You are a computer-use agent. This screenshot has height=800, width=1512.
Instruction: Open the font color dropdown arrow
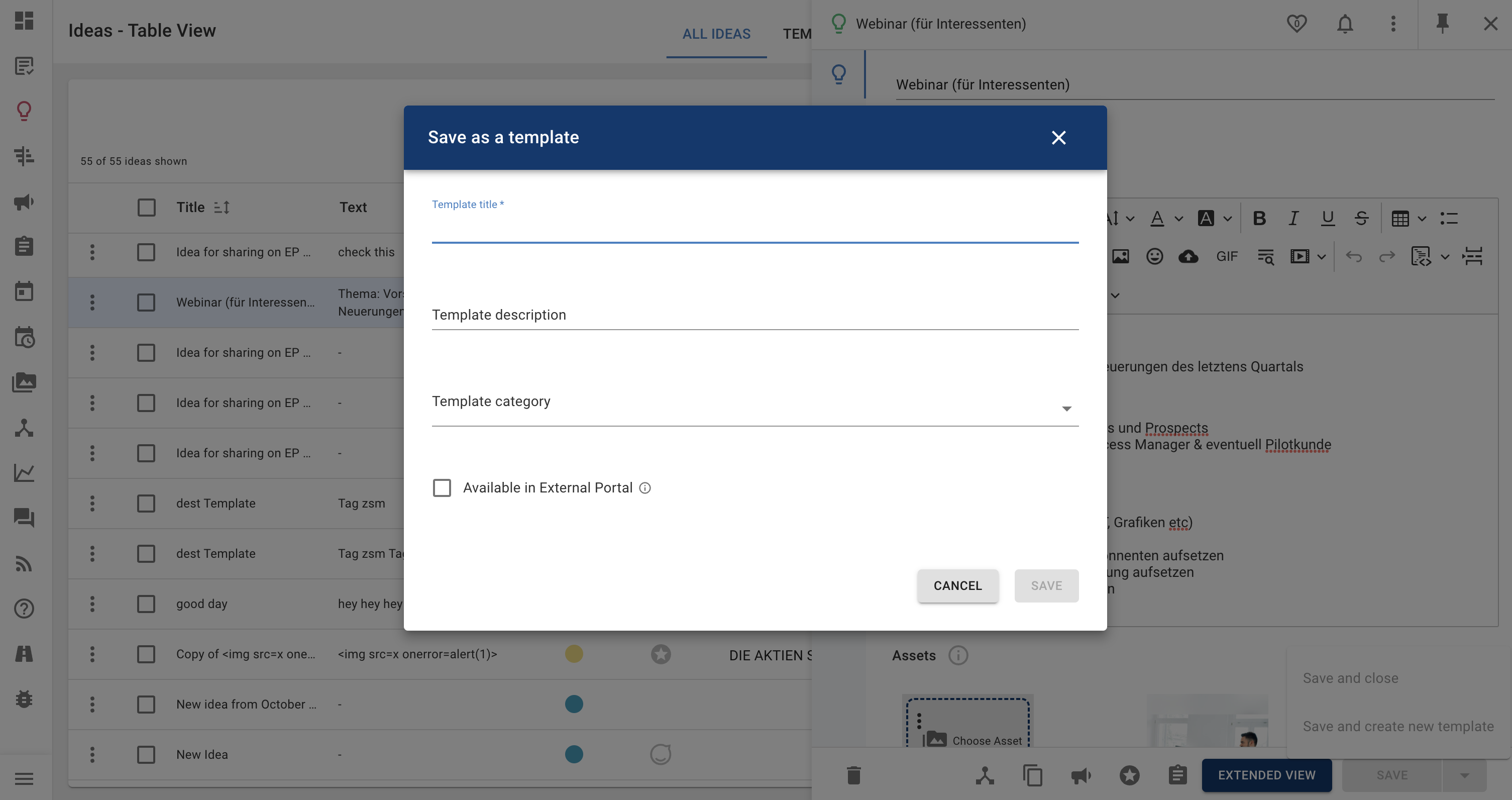point(1178,219)
